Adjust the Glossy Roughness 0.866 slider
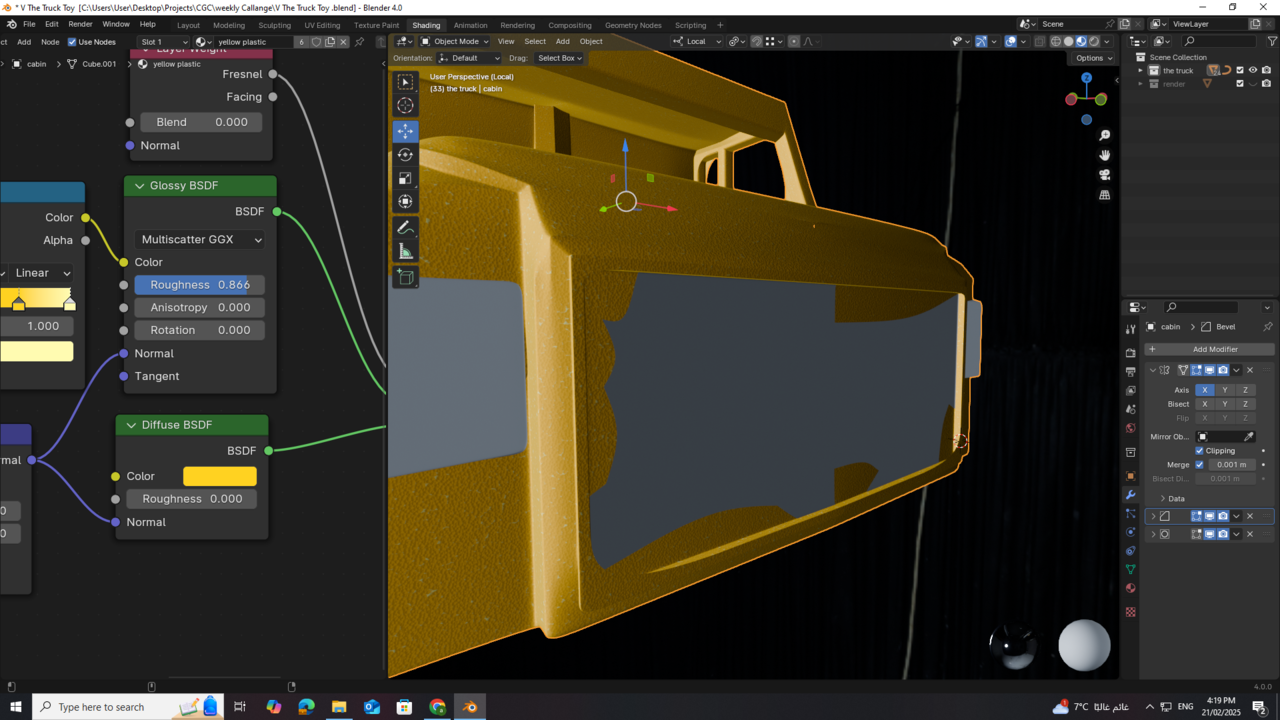The height and width of the screenshot is (720, 1280). (x=200, y=285)
